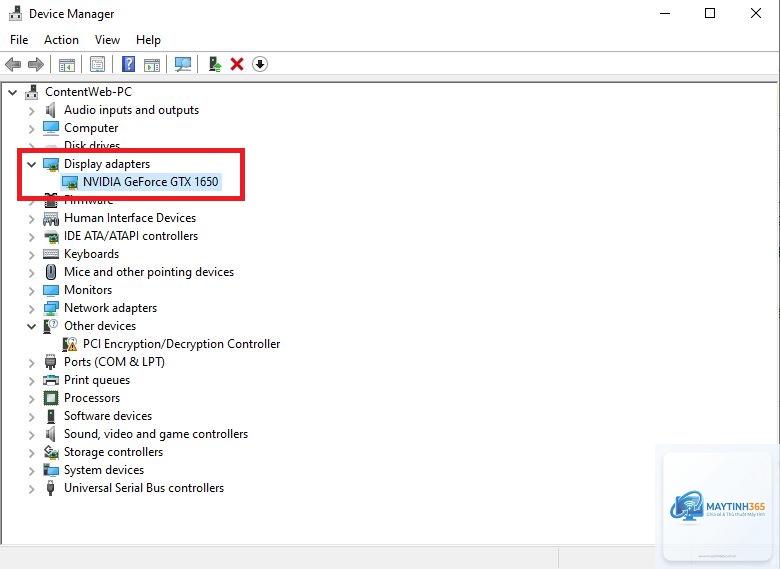Select the Software devices label
The image size is (780, 569).
click(x=108, y=416)
